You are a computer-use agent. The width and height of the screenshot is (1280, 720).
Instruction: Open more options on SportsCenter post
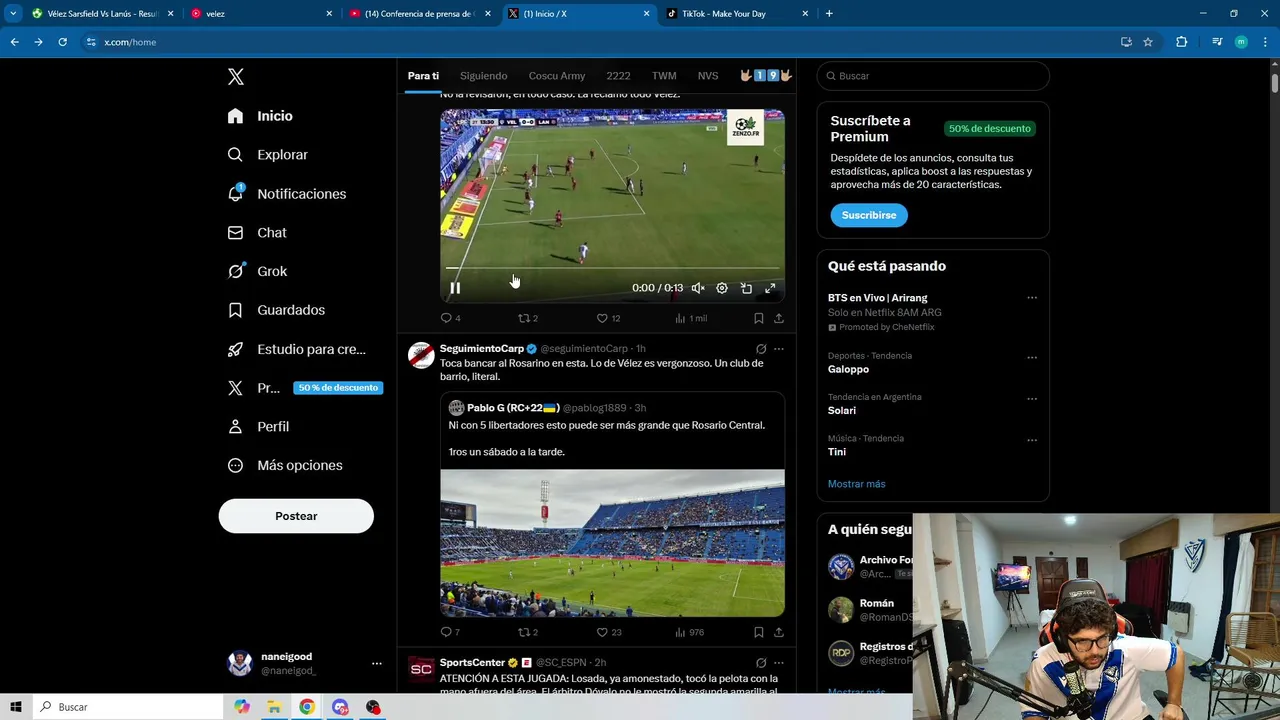(779, 663)
